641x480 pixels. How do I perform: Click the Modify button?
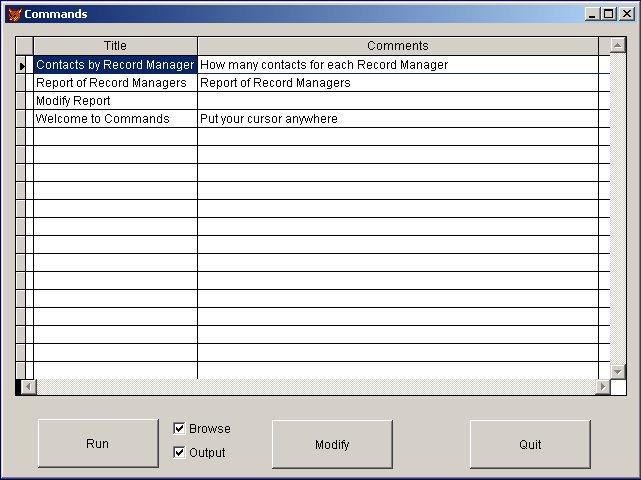pyautogui.click(x=332, y=444)
